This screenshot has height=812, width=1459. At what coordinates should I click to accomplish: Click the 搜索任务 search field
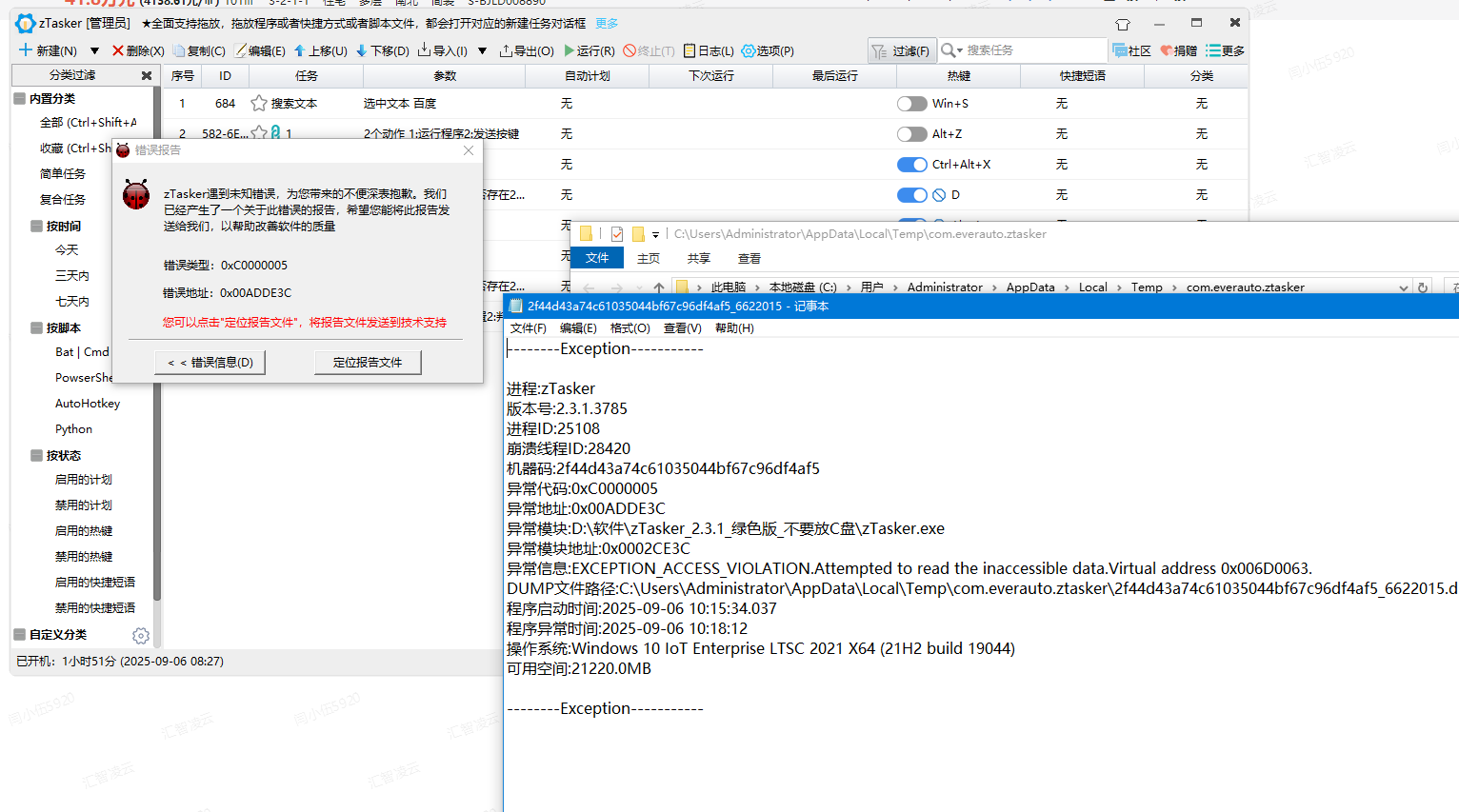pyautogui.click(x=1034, y=50)
